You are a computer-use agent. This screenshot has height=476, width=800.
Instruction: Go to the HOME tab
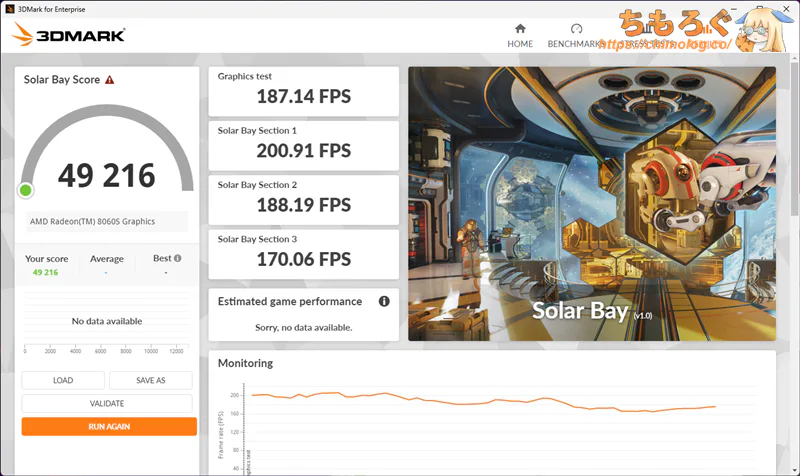[520, 44]
